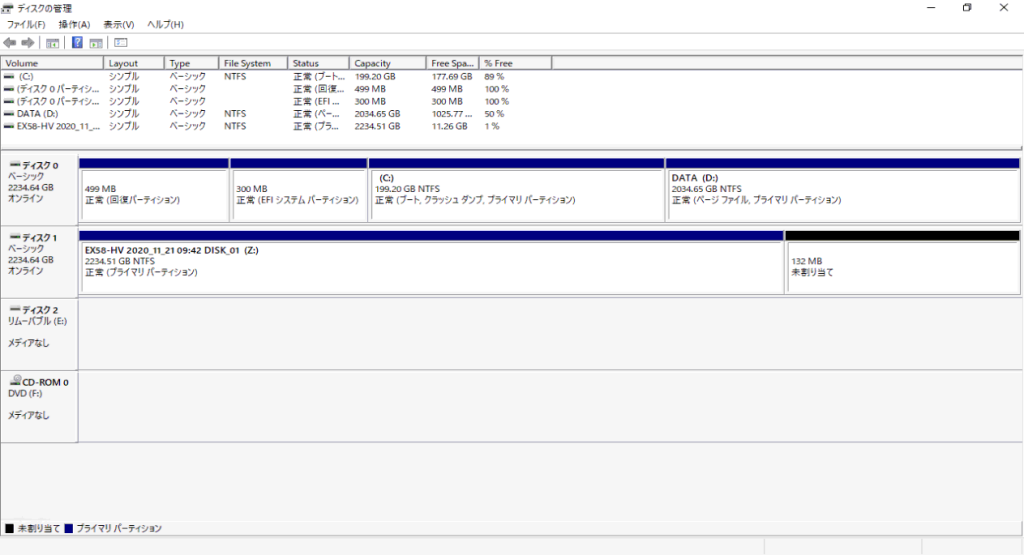Click the Show/Hide Console Tree icon
The width and height of the screenshot is (1024, 555).
[52, 43]
